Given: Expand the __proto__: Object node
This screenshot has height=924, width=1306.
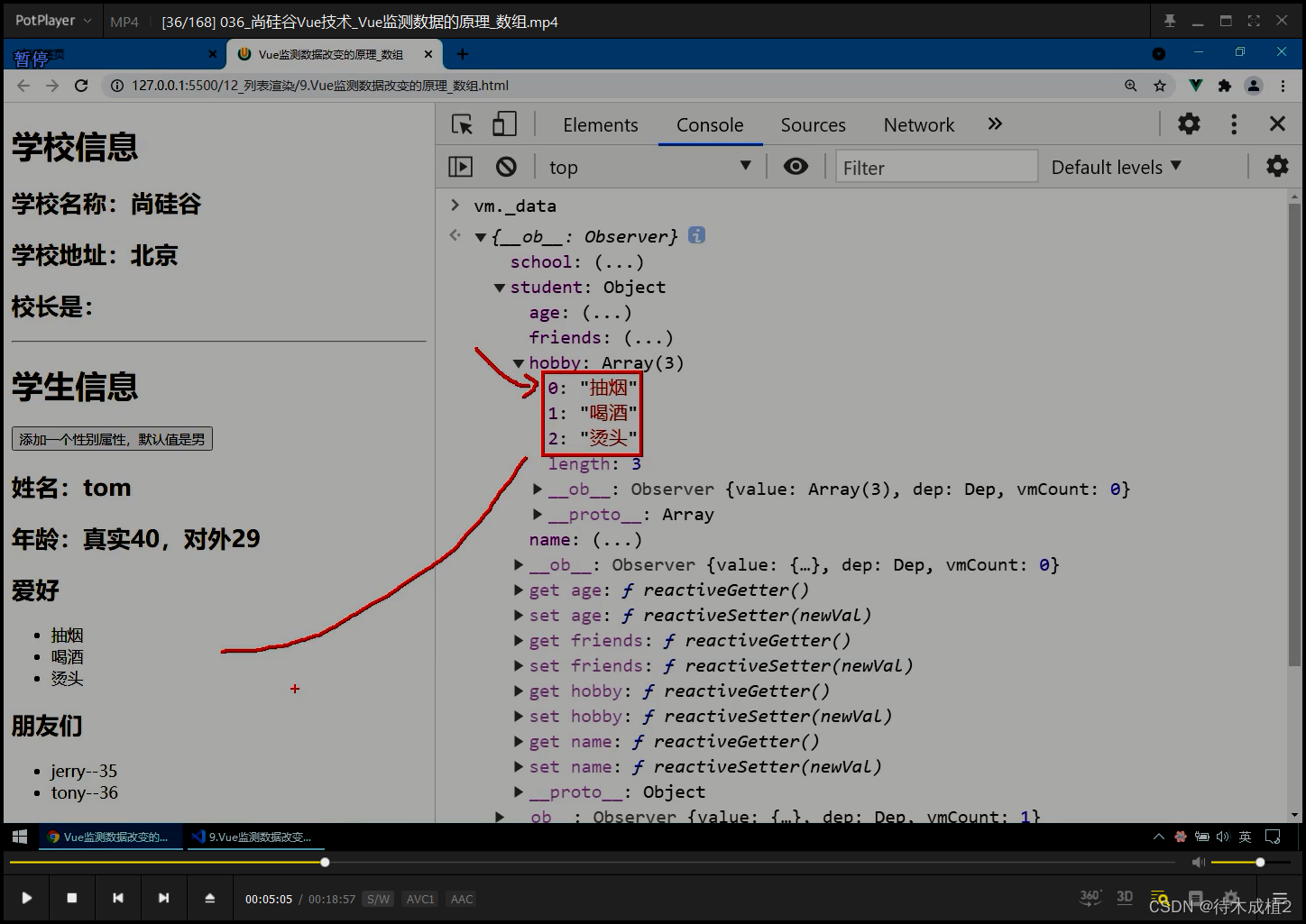Looking at the screenshot, I should click(x=519, y=792).
